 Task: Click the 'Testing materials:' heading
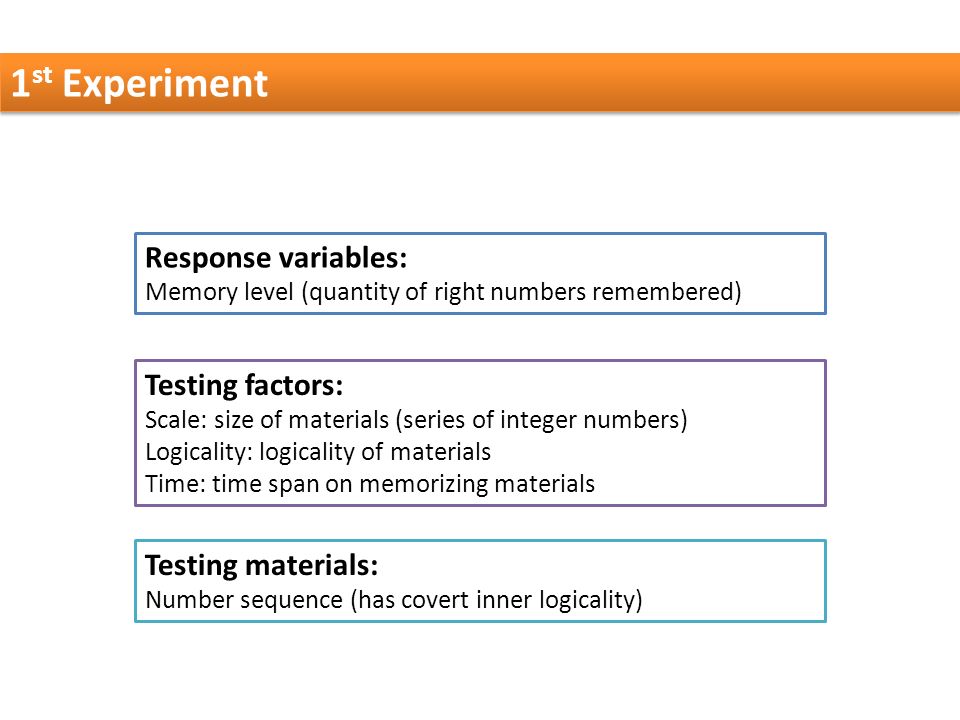tap(261, 565)
